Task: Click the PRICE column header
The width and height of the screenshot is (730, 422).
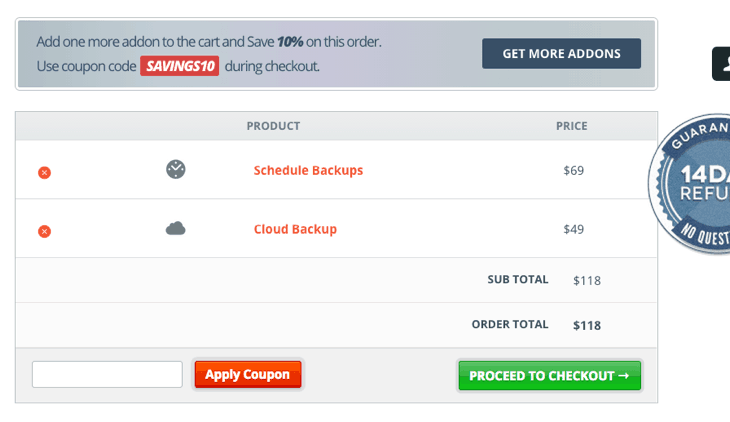Action: click(x=572, y=126)
